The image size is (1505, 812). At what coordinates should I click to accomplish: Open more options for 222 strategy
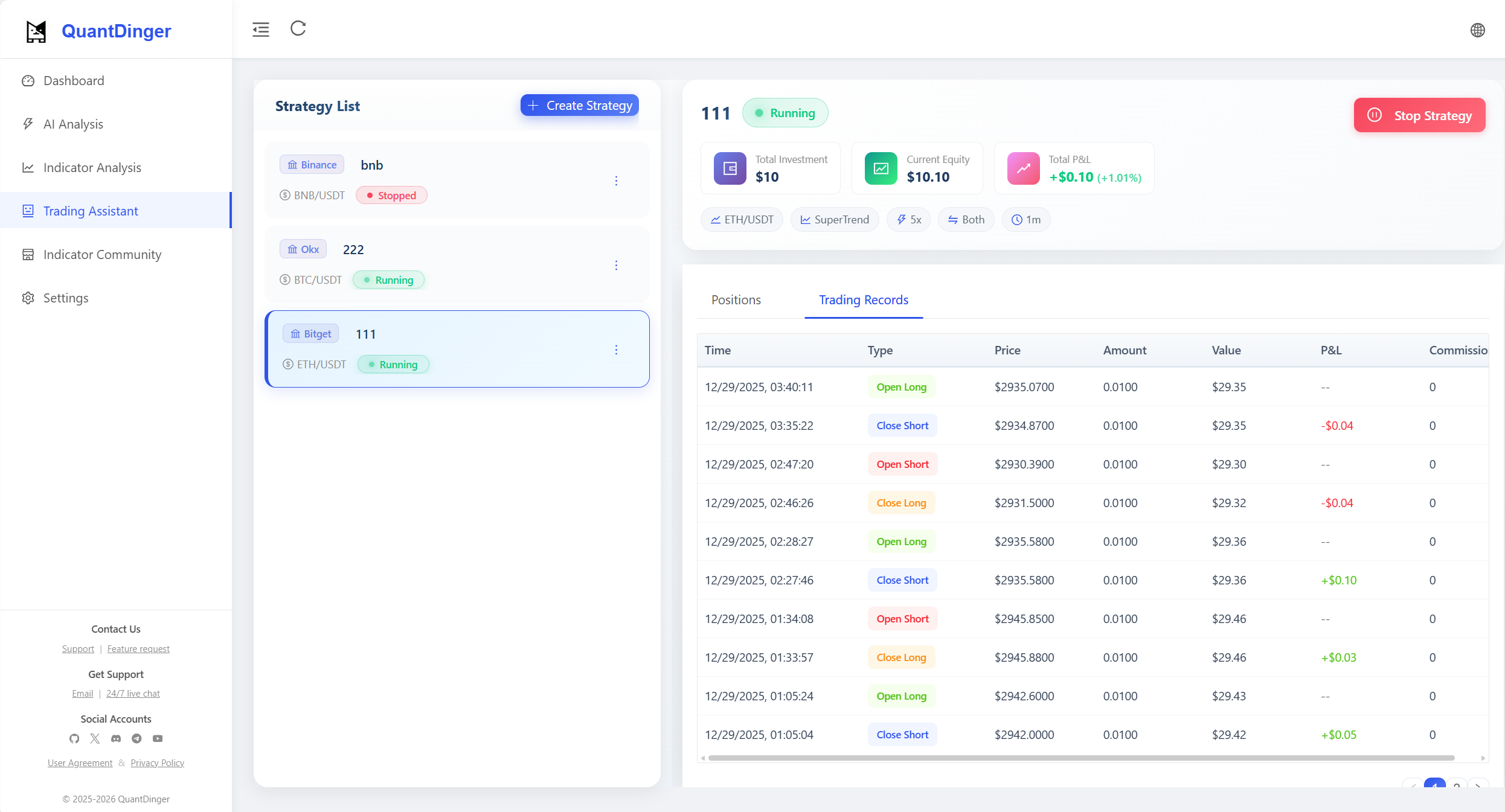(x=616, y=265)
